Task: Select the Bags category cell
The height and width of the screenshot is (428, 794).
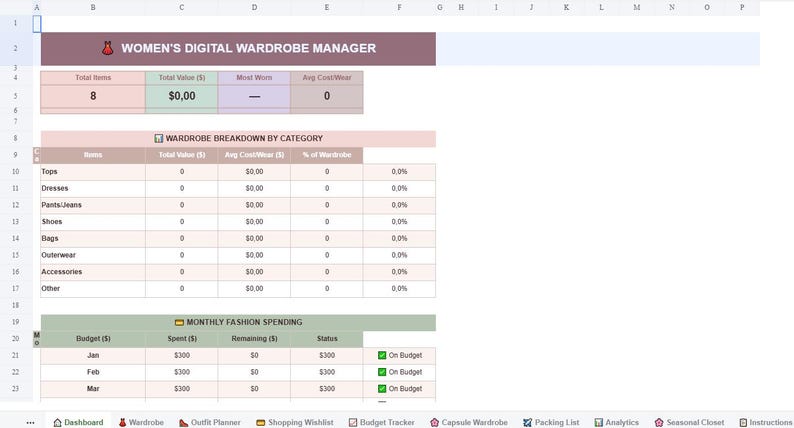Action: coord(93,239)
